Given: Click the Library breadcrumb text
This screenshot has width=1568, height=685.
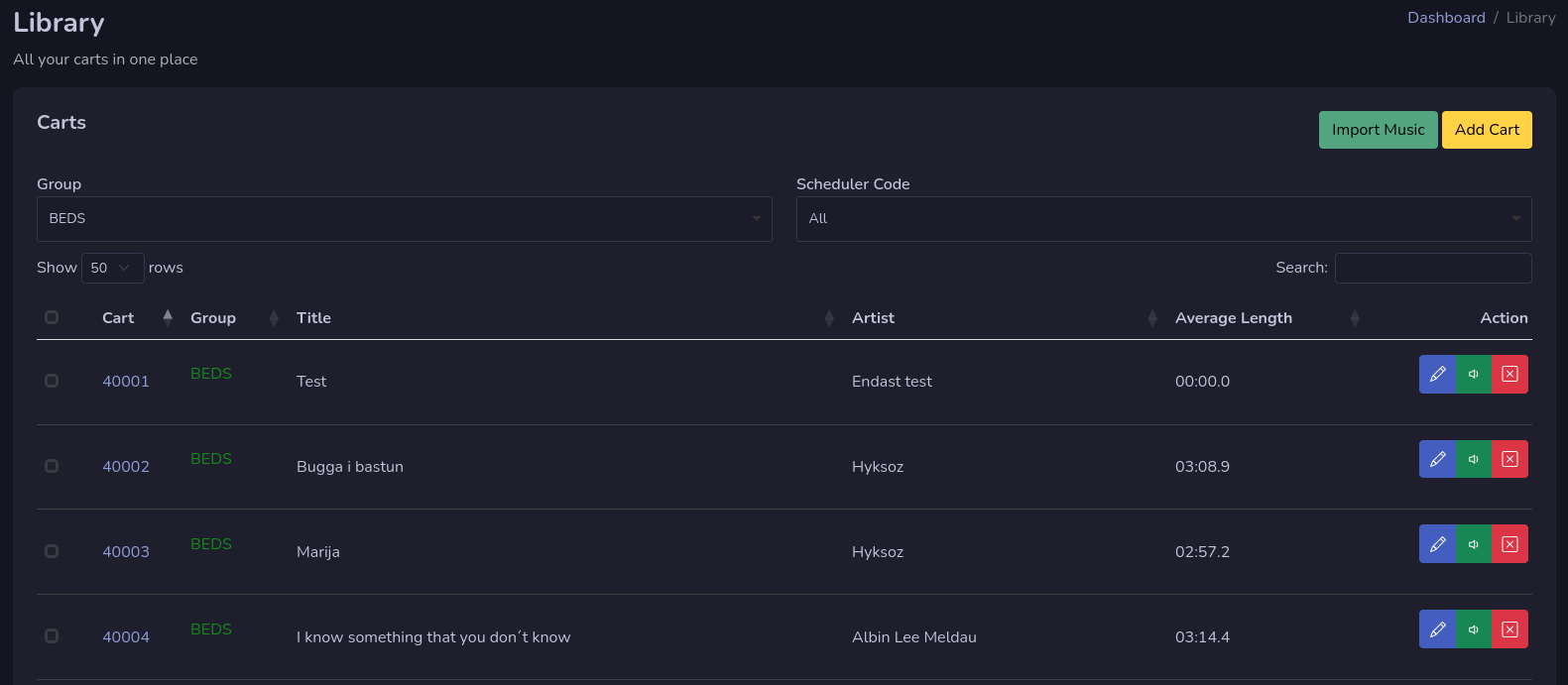Looking at the screenshot, I should [1530, 18].
